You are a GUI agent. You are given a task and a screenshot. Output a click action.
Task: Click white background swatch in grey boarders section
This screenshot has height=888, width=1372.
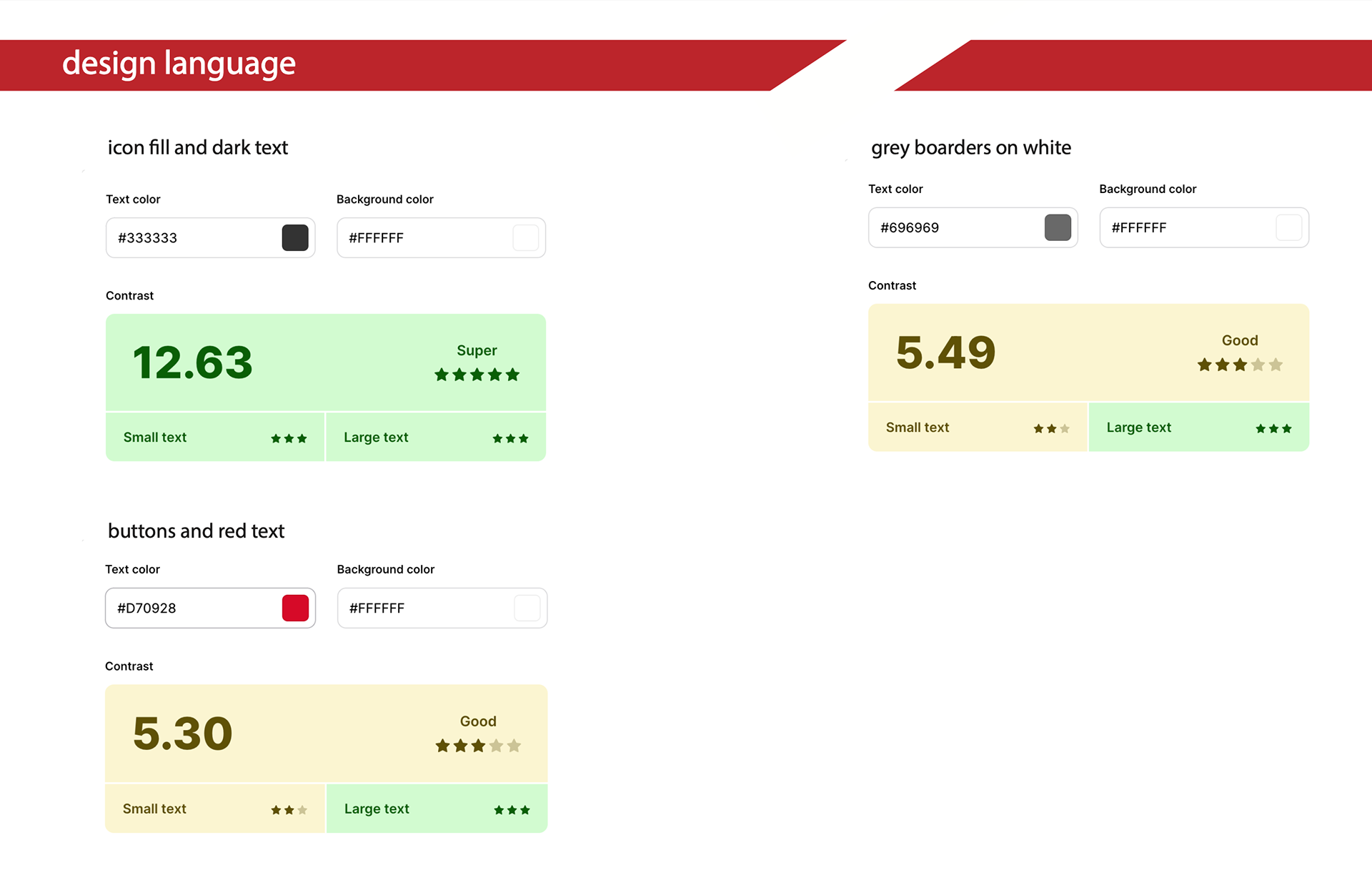(x=1288, y=227)
